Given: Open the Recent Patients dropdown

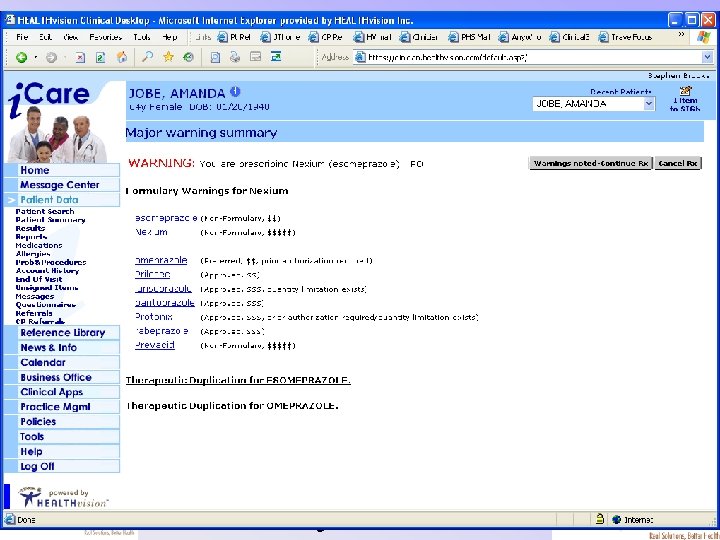Looking at the screenshot, I should point(648,104).
